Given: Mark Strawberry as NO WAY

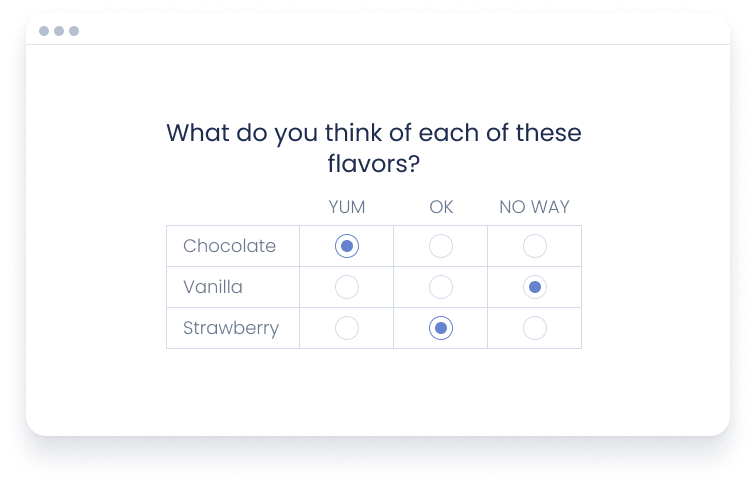Looking at the screenshot, I should tap(535, 328).
